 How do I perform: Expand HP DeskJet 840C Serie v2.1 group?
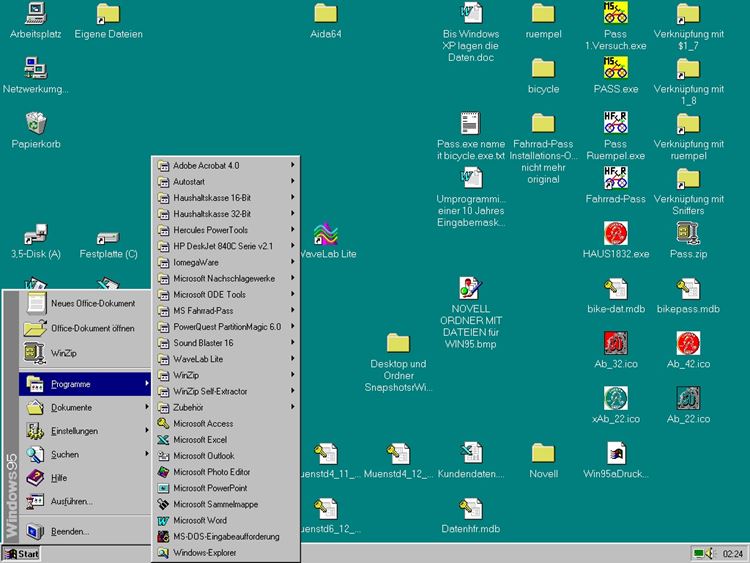[x=226, y=246]
